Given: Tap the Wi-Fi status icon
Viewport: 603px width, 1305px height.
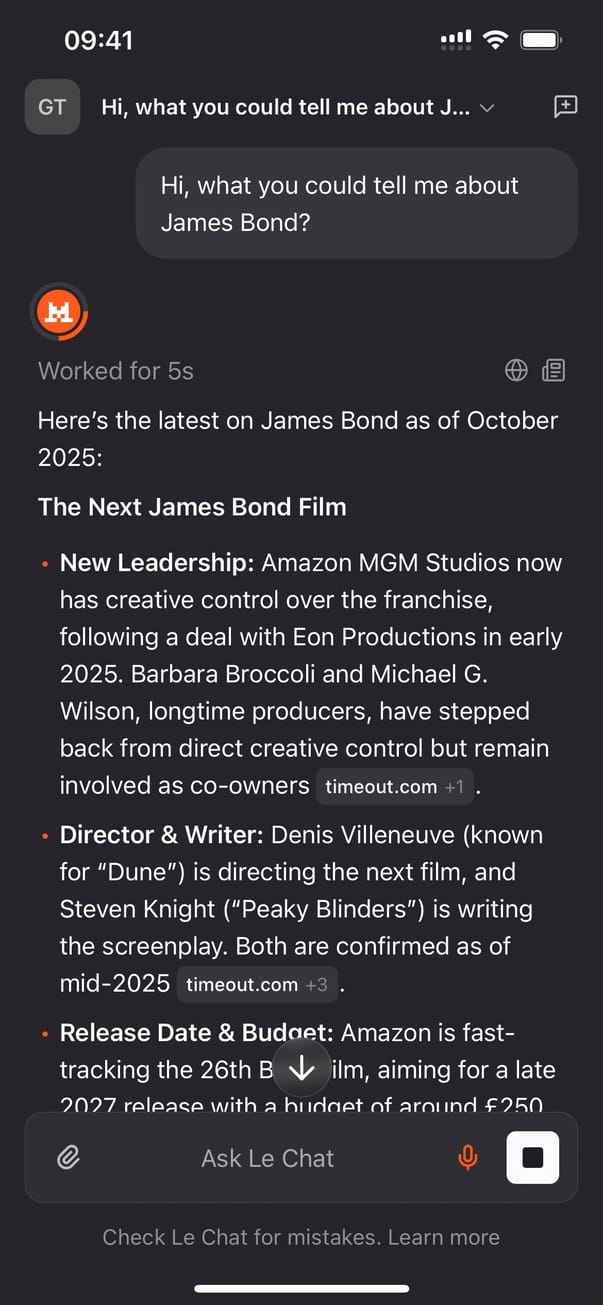Looking at the screenshot, I should pos(494,40).
